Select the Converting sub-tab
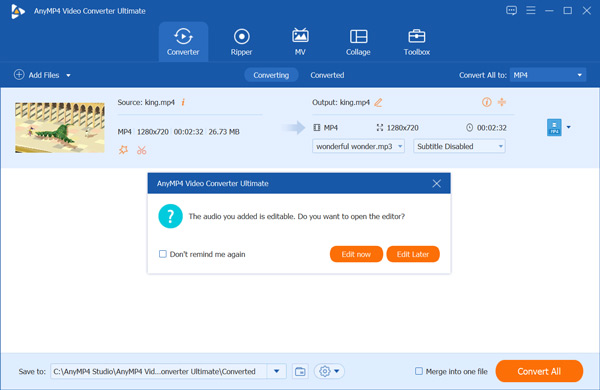 pyautogui.click(x=271, y=75)
